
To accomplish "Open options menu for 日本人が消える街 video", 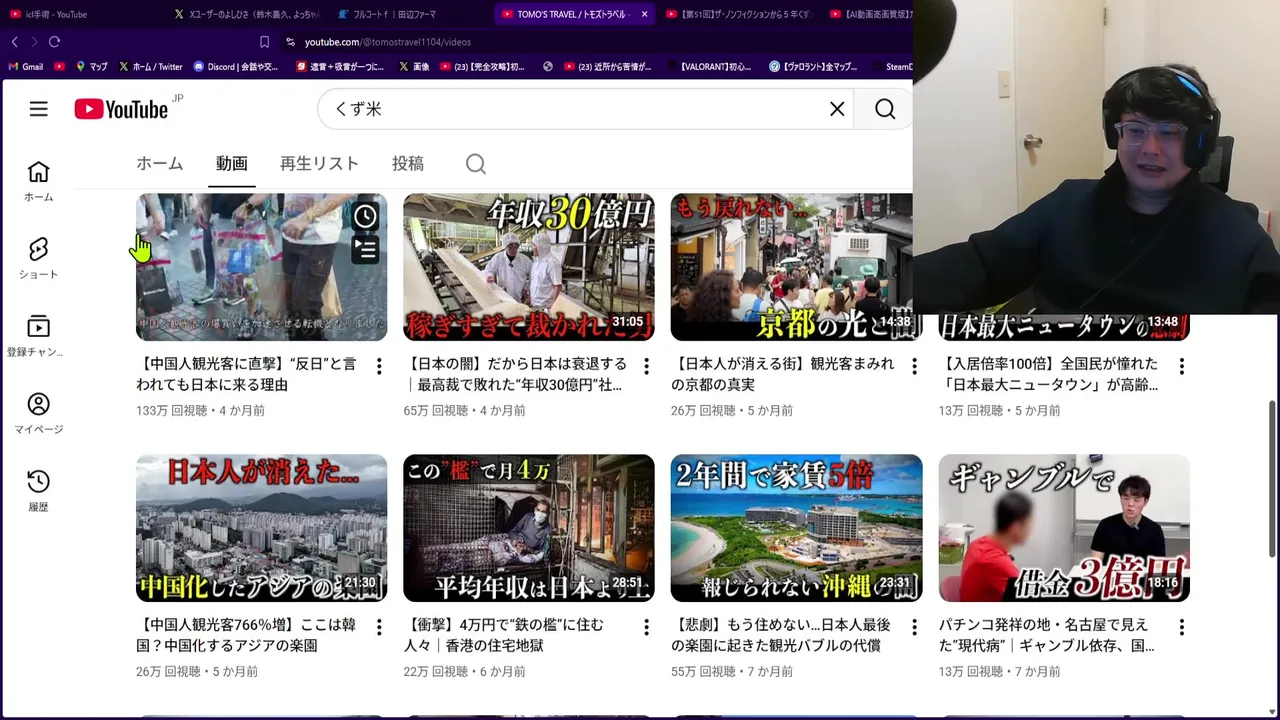I will pos(914,367).
